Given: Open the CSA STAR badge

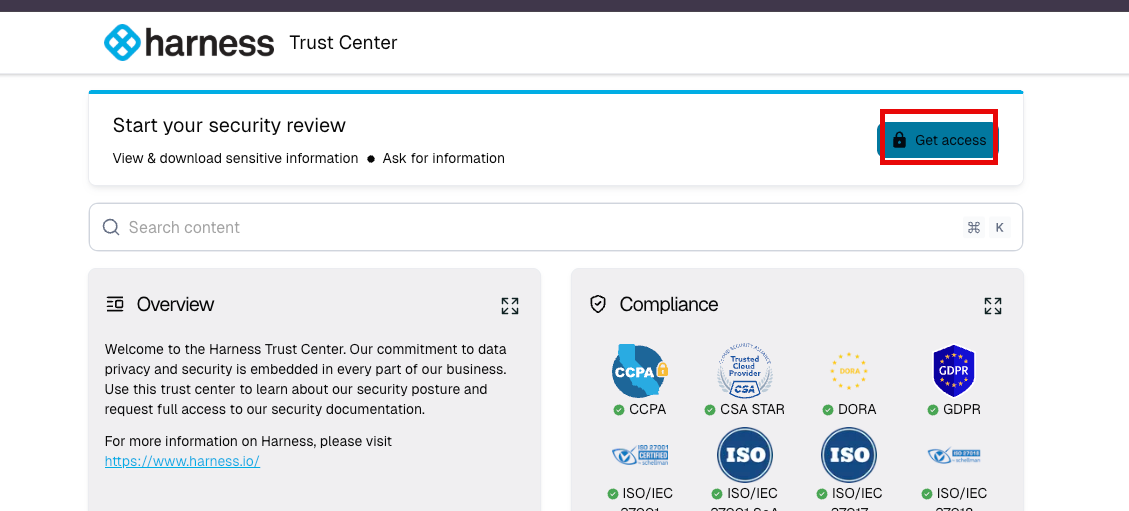Looking at the screenshot, I should point(744,371).
